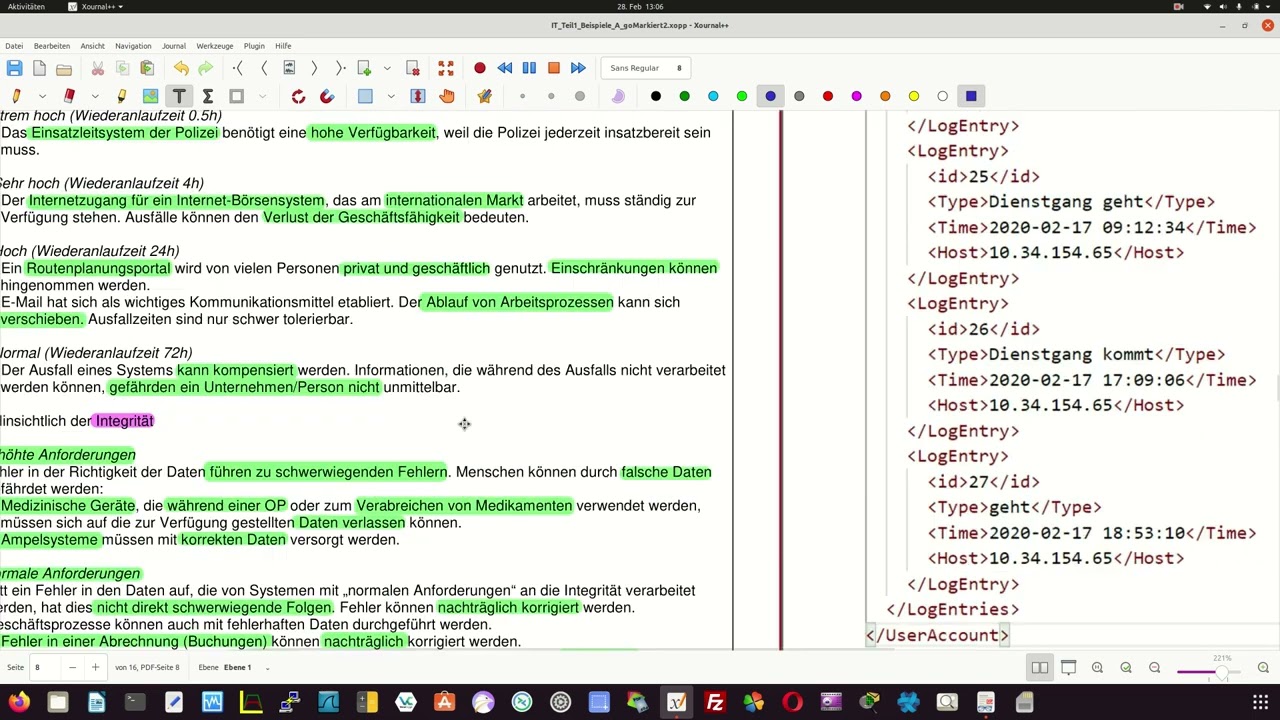Pick the yellow color swatch
1280x720 pixels.
pos(914,96)
